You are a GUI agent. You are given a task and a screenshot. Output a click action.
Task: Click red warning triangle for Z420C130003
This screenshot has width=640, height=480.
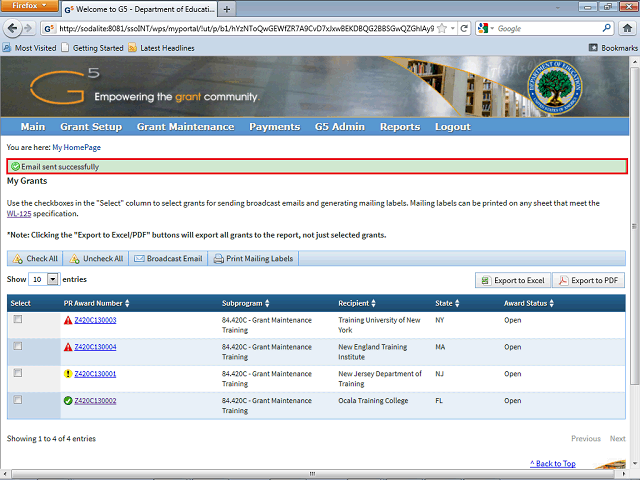pyautogui.click(x=68, y=320)
